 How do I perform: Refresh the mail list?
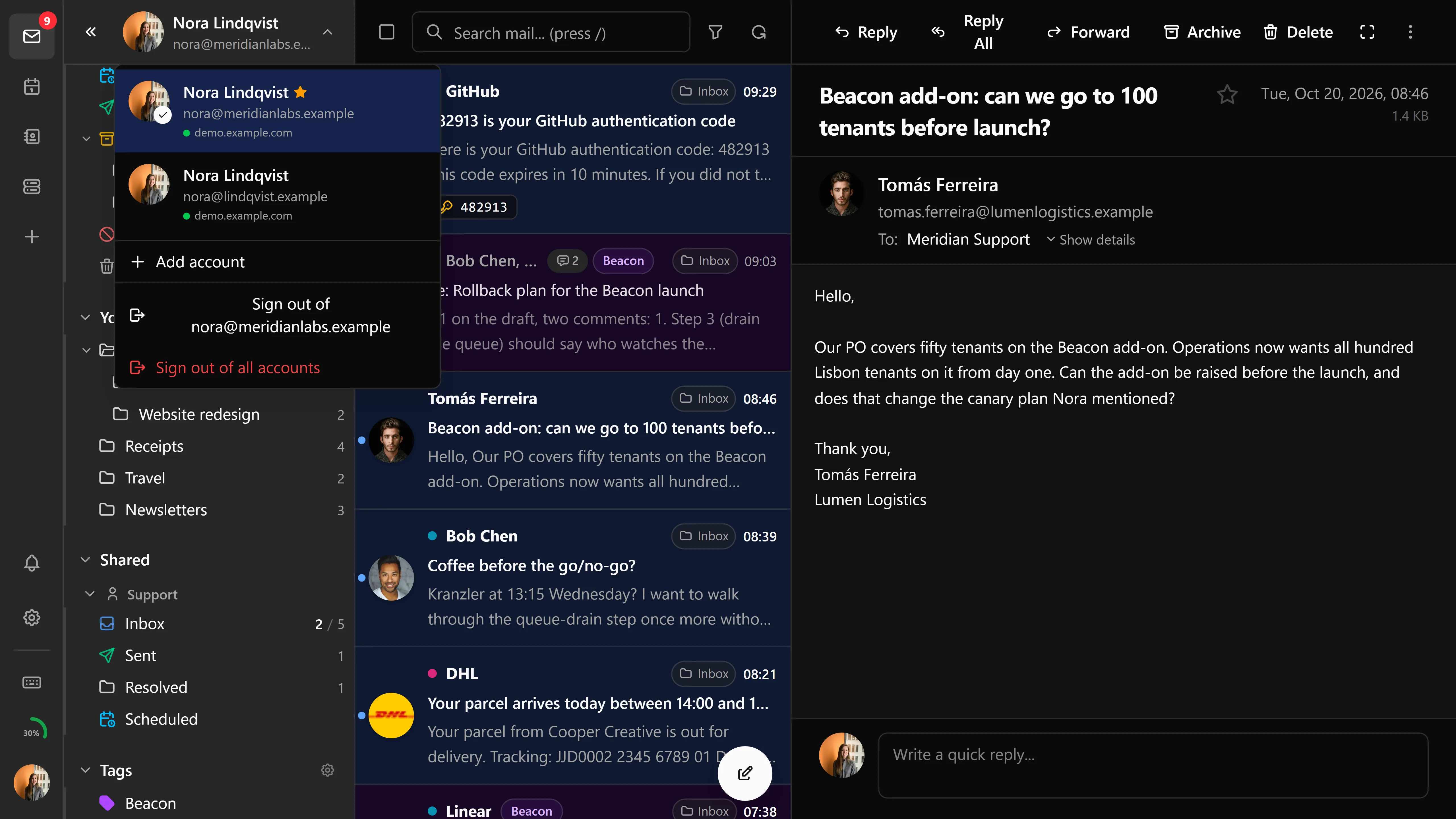tap(758, 32)
